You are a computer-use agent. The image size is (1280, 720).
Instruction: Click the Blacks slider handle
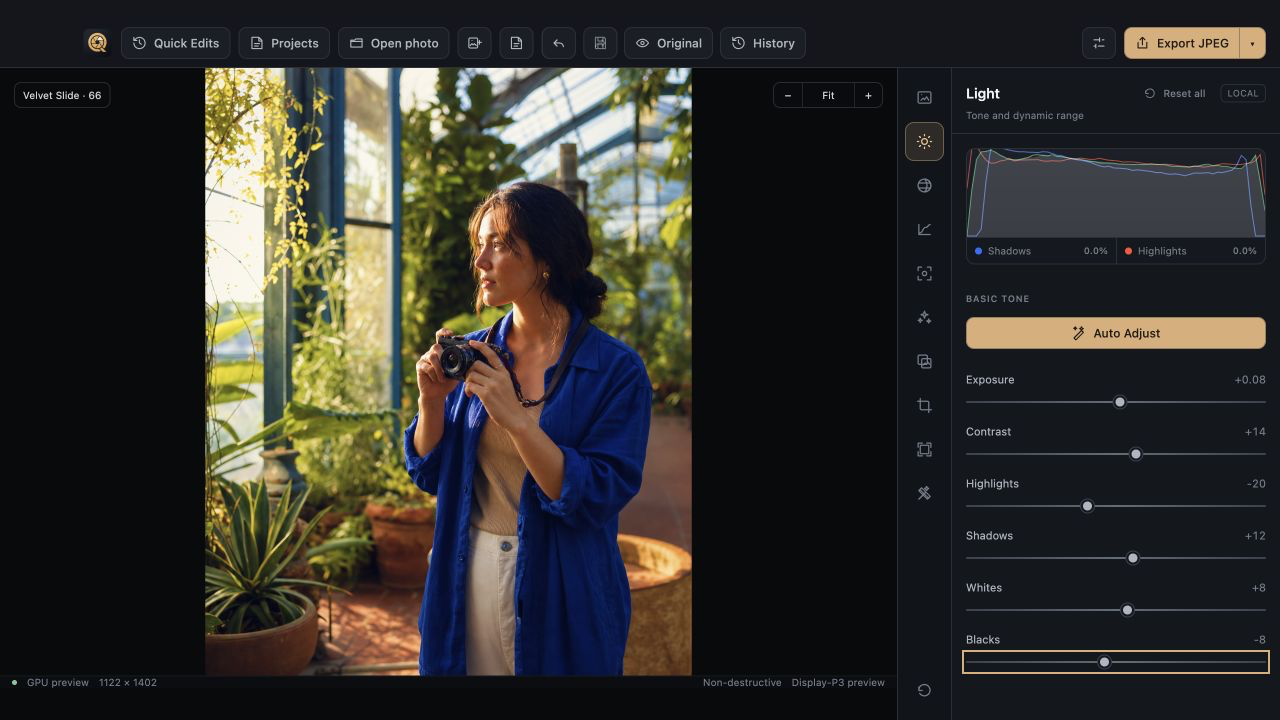[x=1105, y=662]
